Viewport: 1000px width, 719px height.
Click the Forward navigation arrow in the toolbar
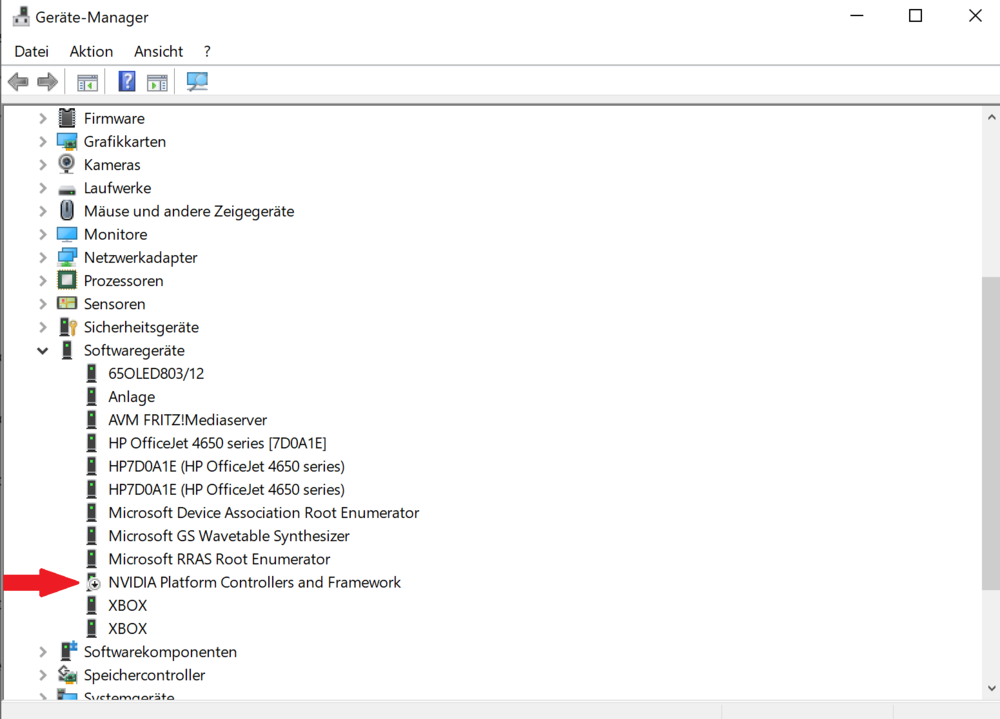click(47, 81)
